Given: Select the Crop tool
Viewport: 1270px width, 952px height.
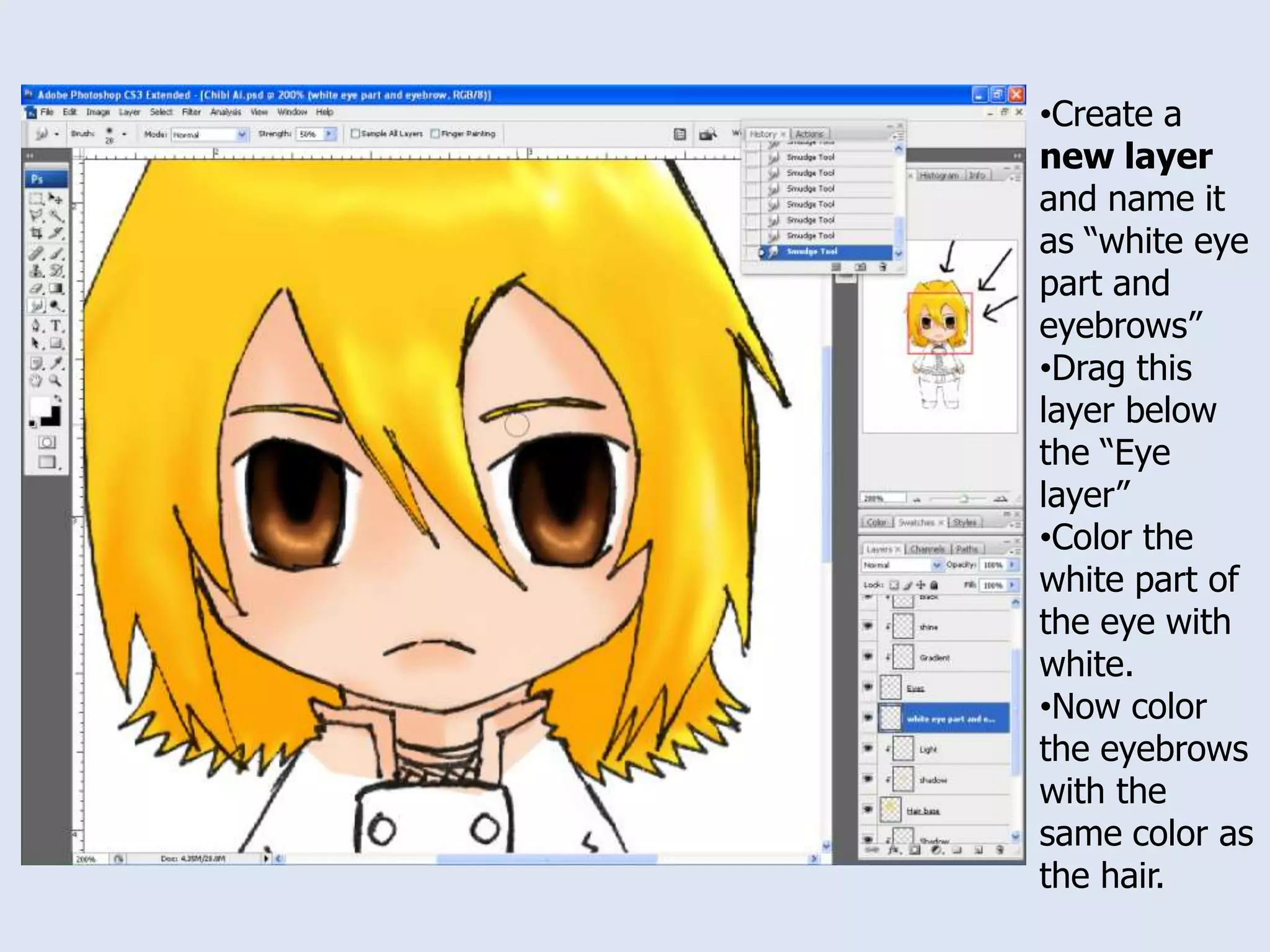Looking at the screenshot, I should [37, 233].
